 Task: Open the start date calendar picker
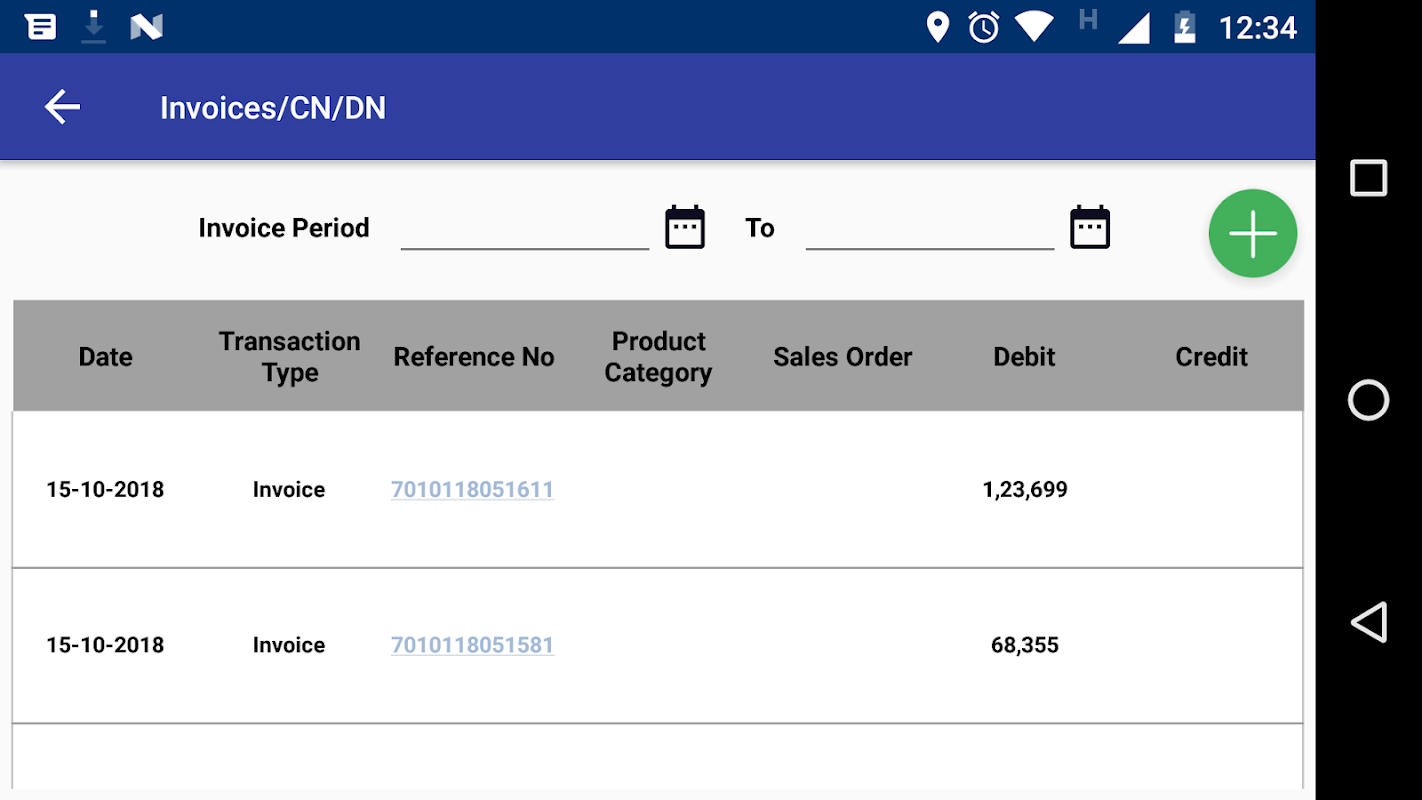click(x=685, y=228)
